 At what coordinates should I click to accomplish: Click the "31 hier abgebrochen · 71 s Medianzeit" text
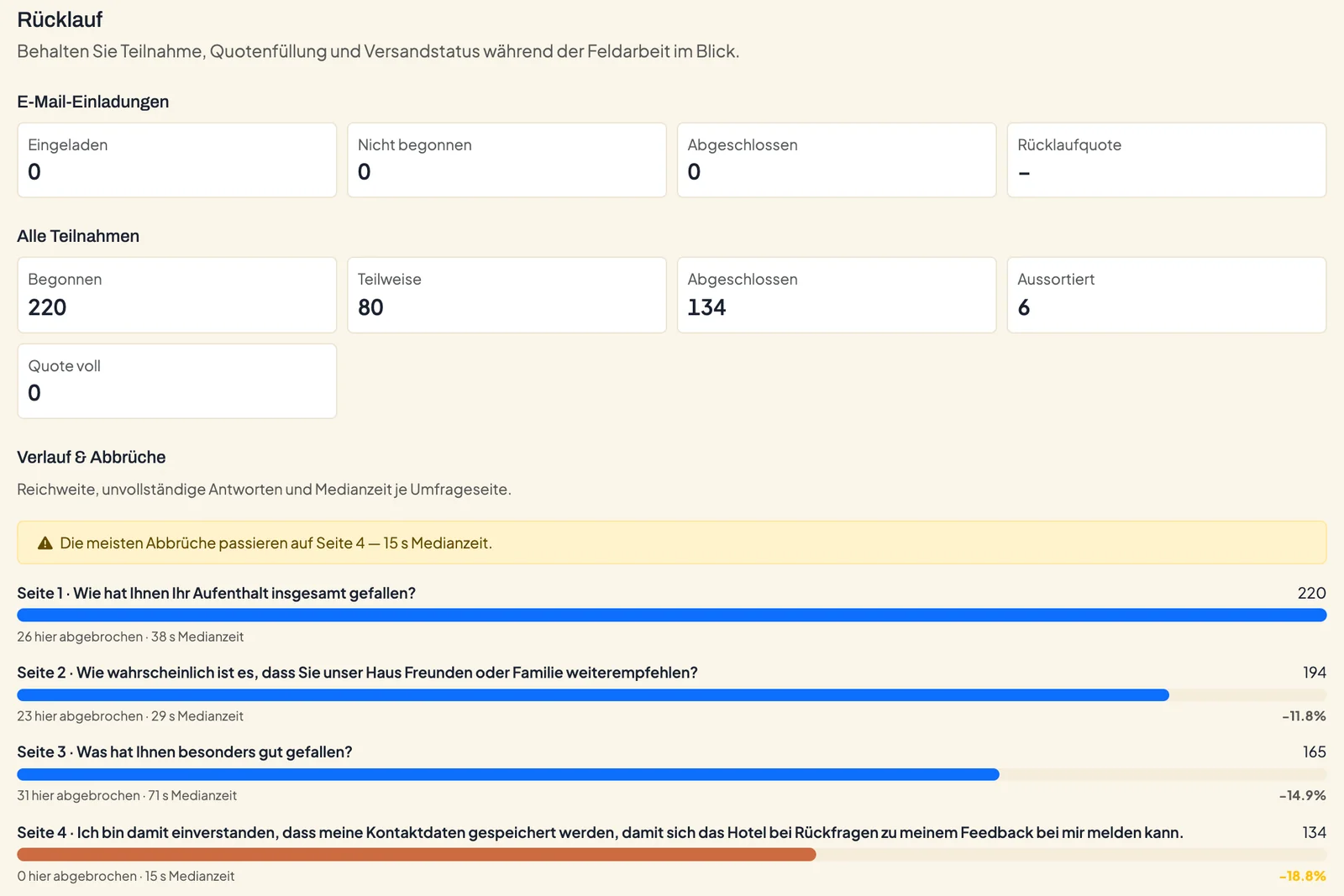127,795
